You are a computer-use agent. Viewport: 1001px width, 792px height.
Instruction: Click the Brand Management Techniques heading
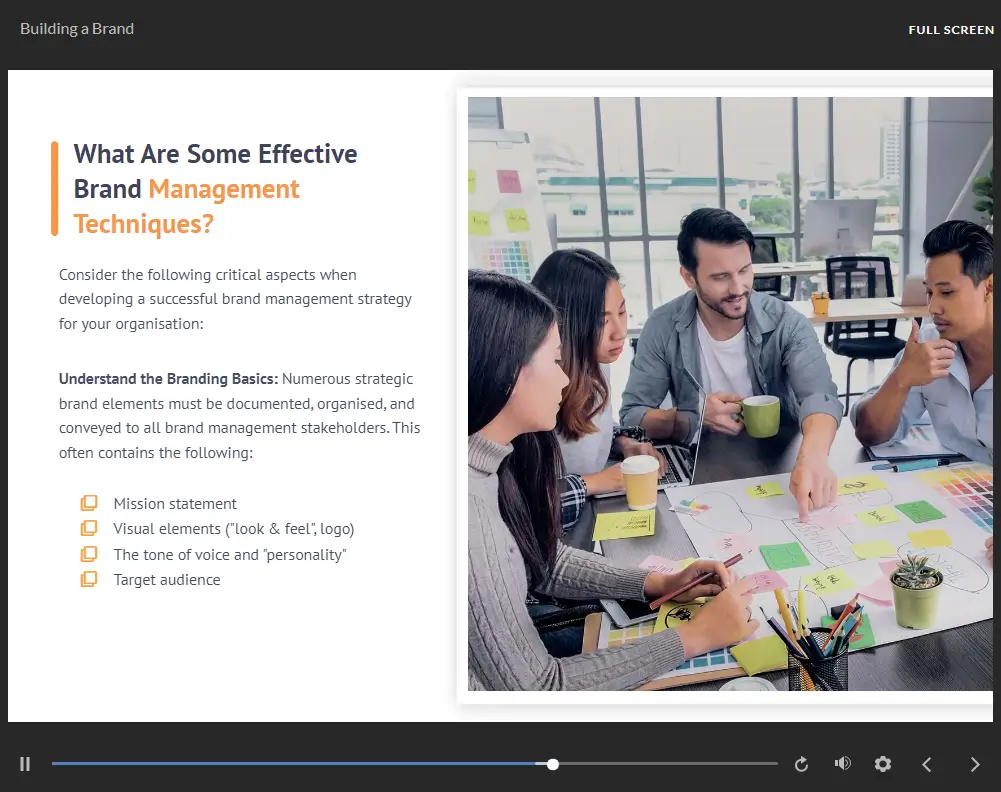tap(215, 189)
